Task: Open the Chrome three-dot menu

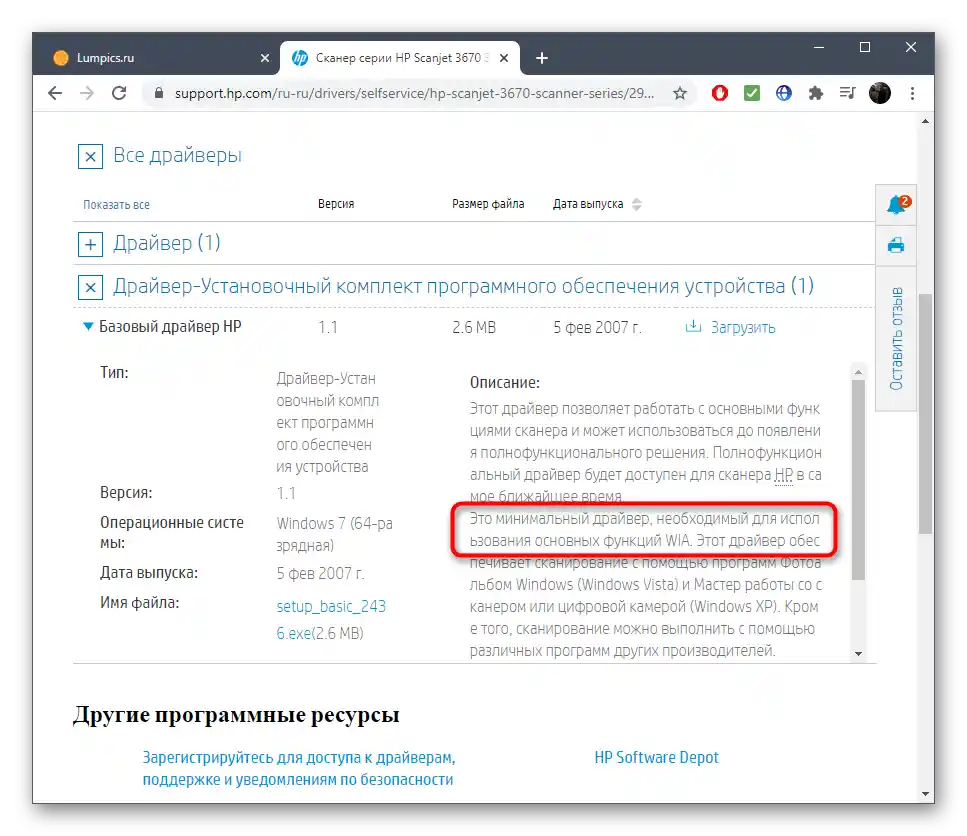Action: point(912,93)
